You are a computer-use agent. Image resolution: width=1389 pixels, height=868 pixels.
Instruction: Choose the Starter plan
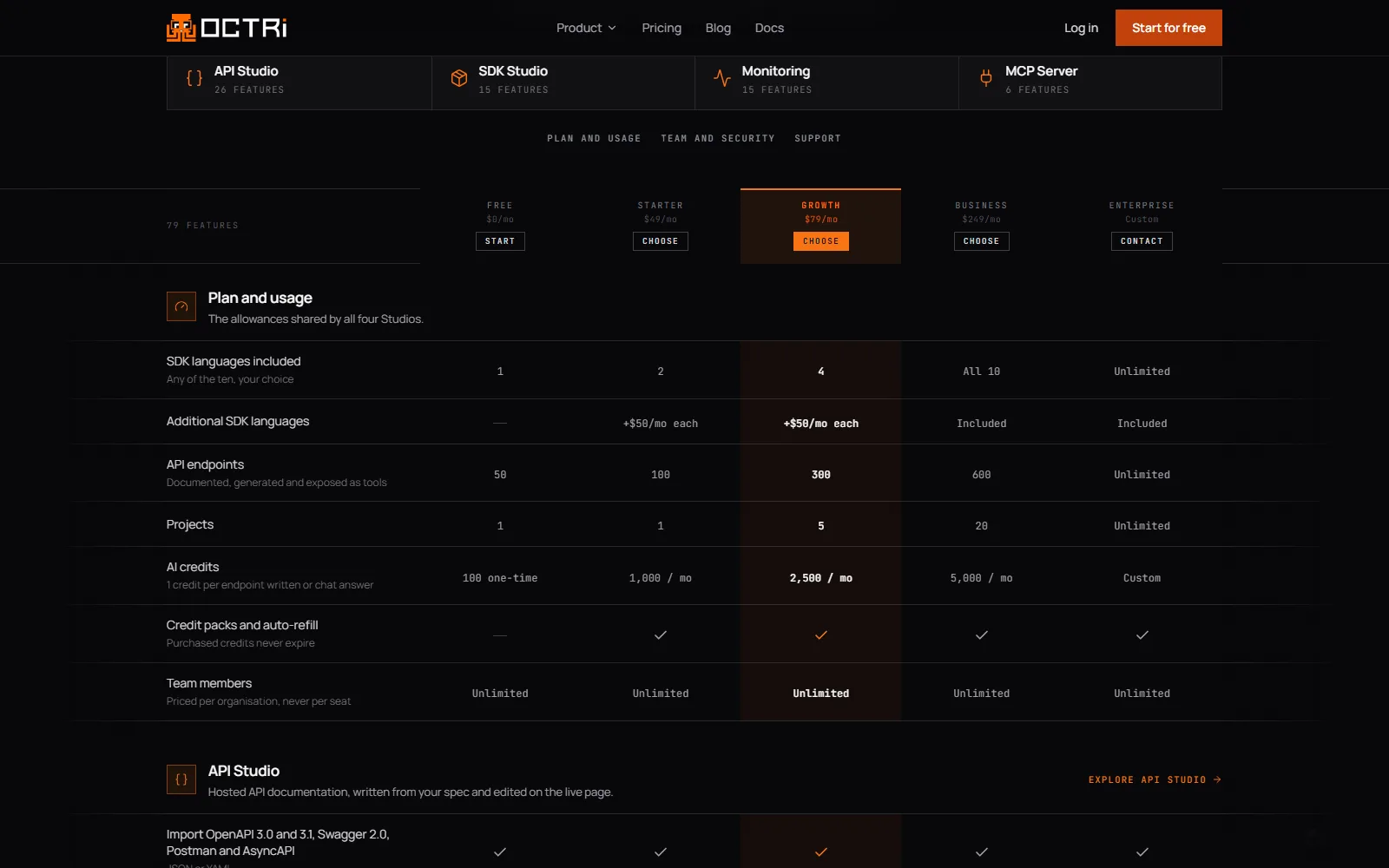[x=661, y=241]
